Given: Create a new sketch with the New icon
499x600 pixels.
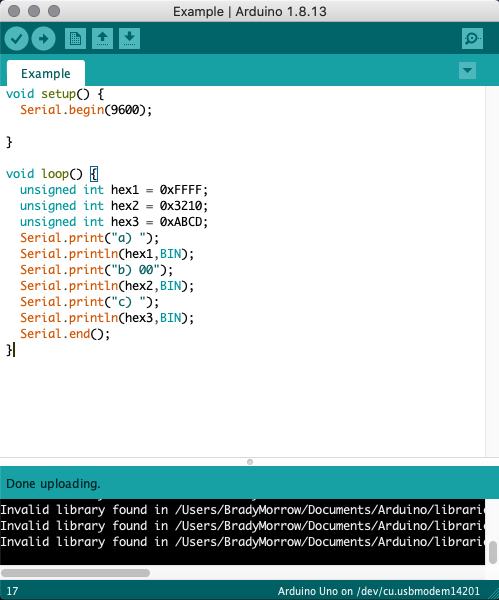Looking at the screenshot, I should pos(75,38).
